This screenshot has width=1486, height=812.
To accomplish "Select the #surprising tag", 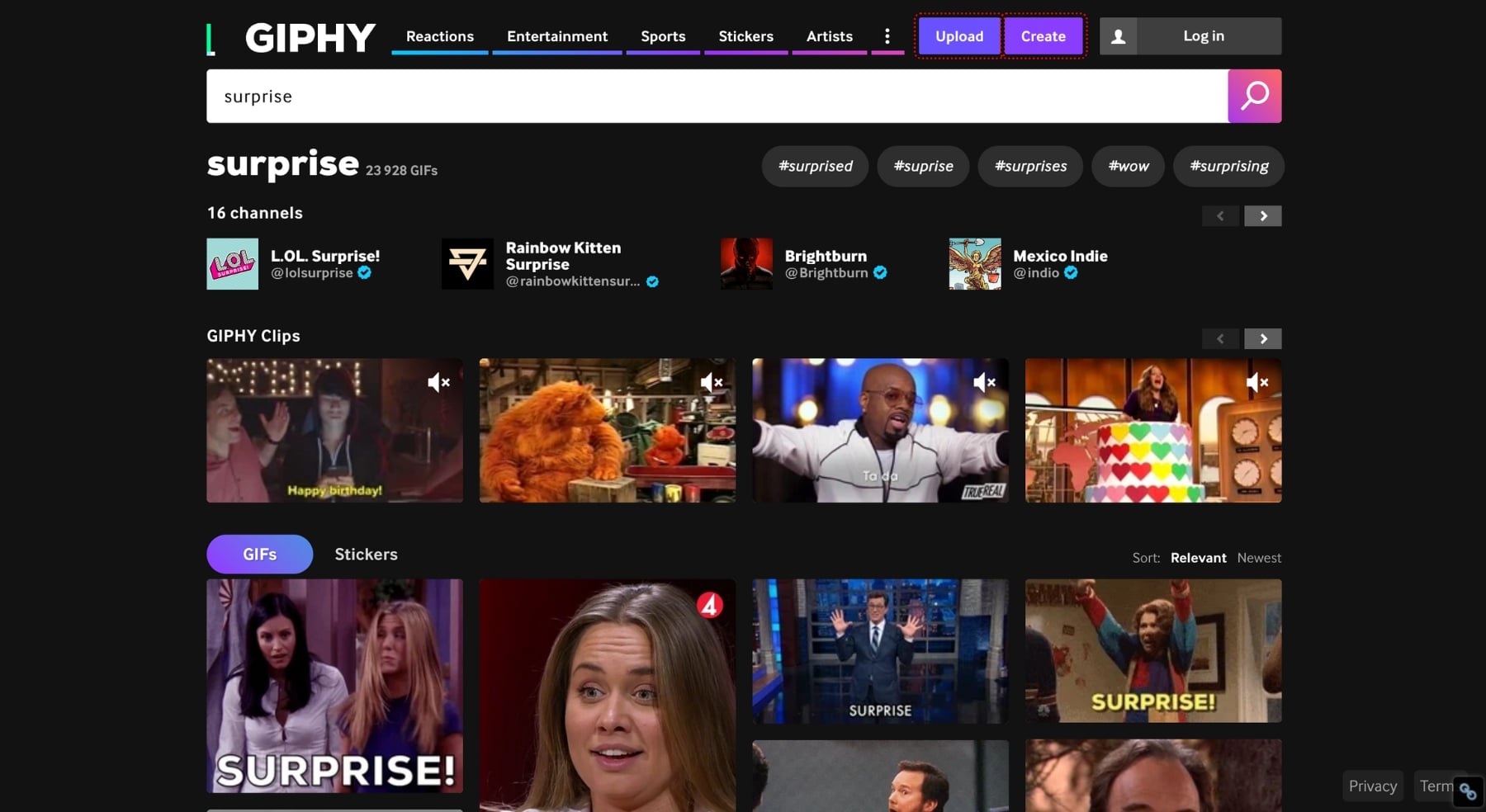I will (1228, 167).
